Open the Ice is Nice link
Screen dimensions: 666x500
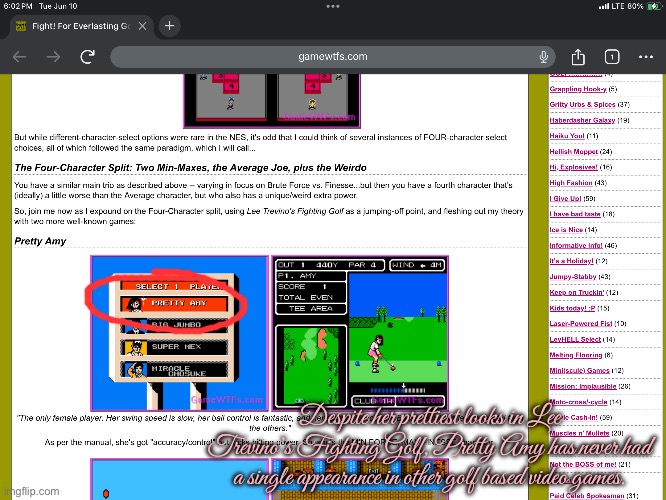click(x=566, y=229)
